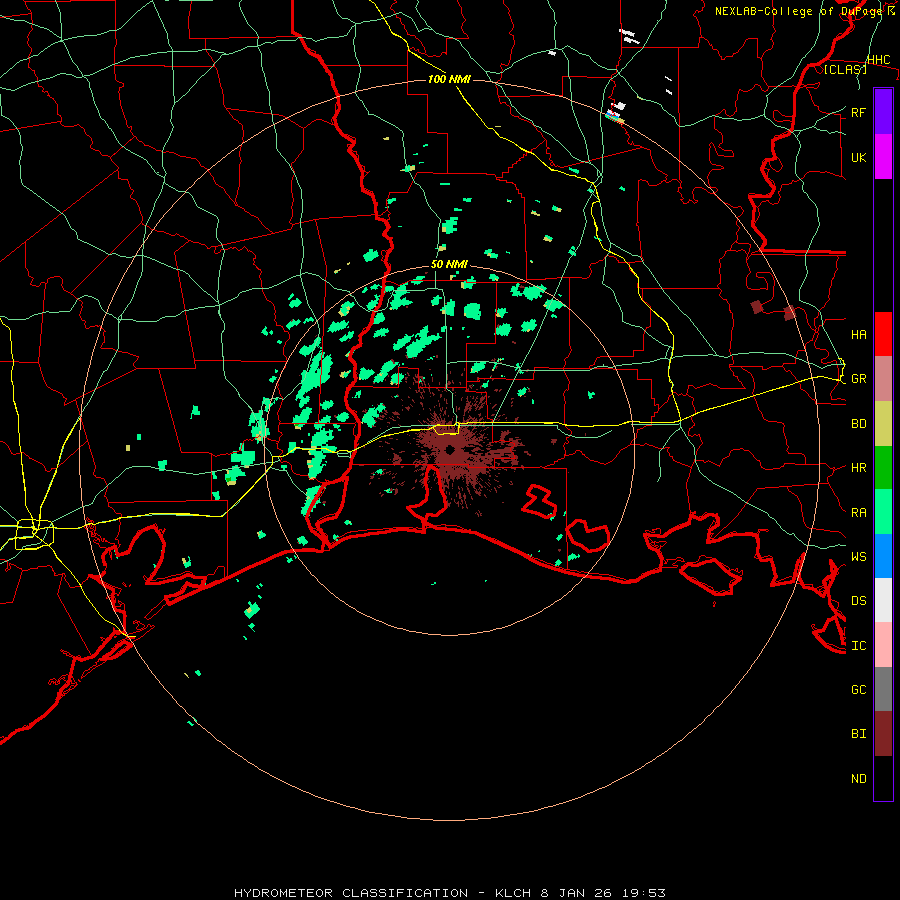Screen dimensions: 900x900
Task: Click the RF legend label
Action: pyautogui.click(x=858, y=112)
